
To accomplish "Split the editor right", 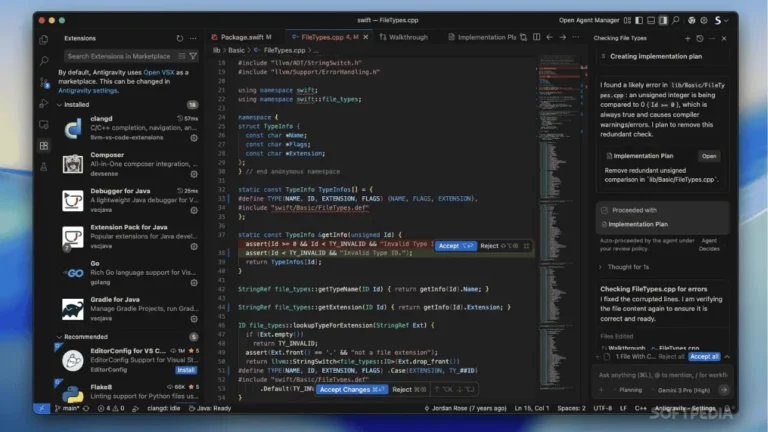I will click(537, 37).
